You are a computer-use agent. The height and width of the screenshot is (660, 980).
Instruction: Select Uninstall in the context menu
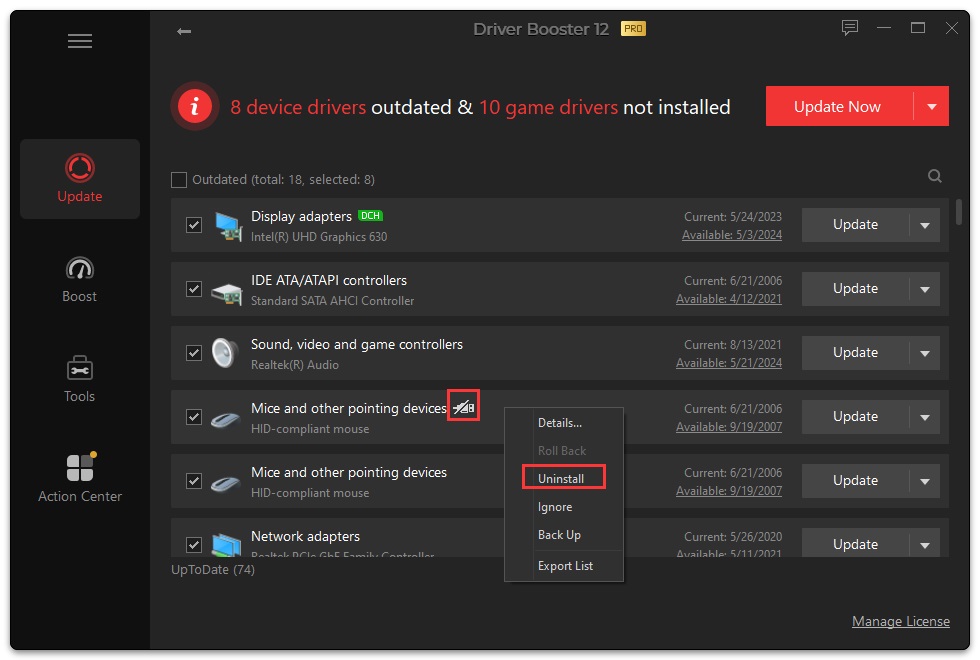(x=561, y=479)
